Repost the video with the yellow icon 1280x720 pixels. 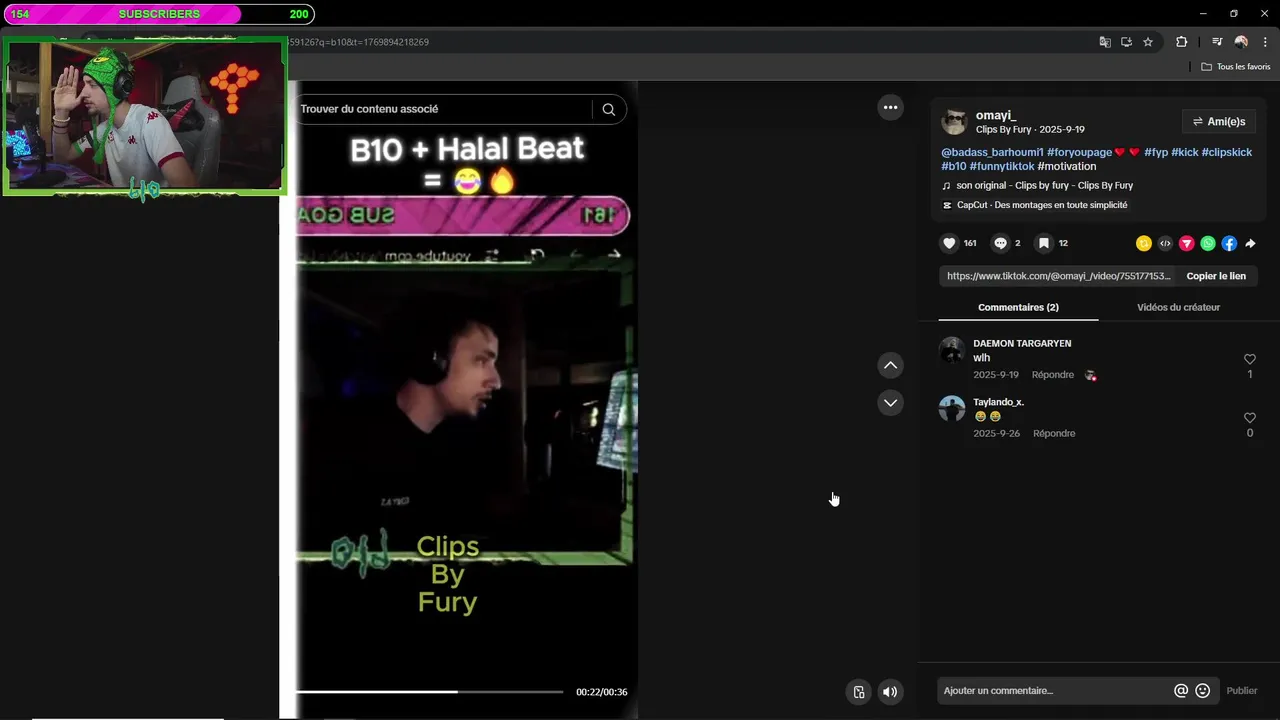1144,243
